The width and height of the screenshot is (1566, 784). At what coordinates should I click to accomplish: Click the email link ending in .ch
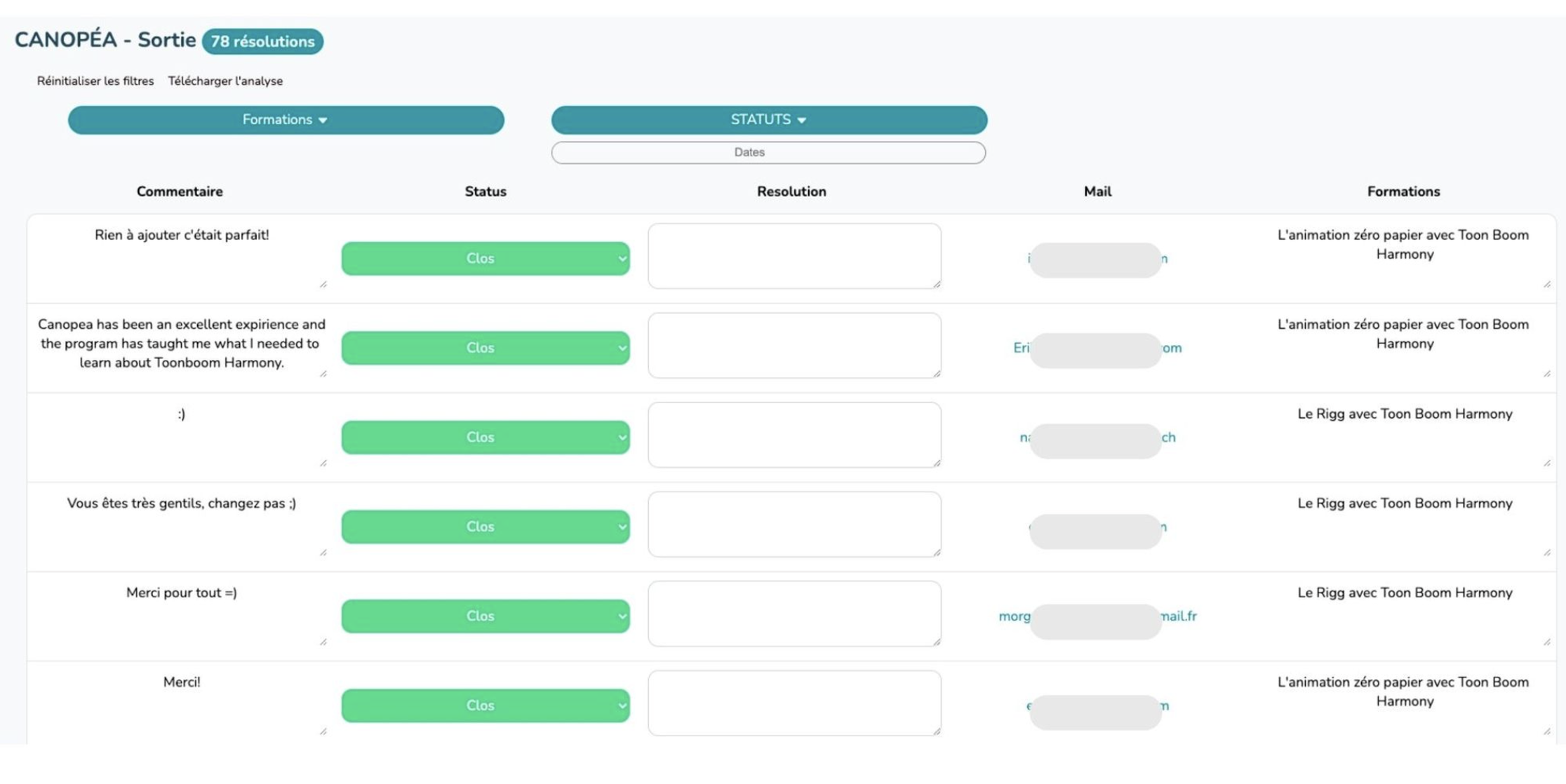(1168, 438)
